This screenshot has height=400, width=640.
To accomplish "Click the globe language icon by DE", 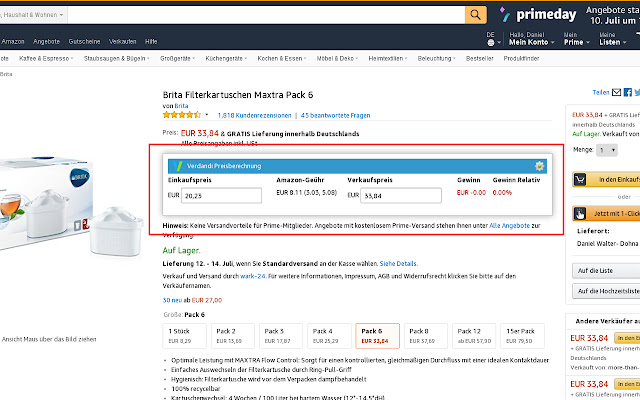I will click(x=491, y=42).
